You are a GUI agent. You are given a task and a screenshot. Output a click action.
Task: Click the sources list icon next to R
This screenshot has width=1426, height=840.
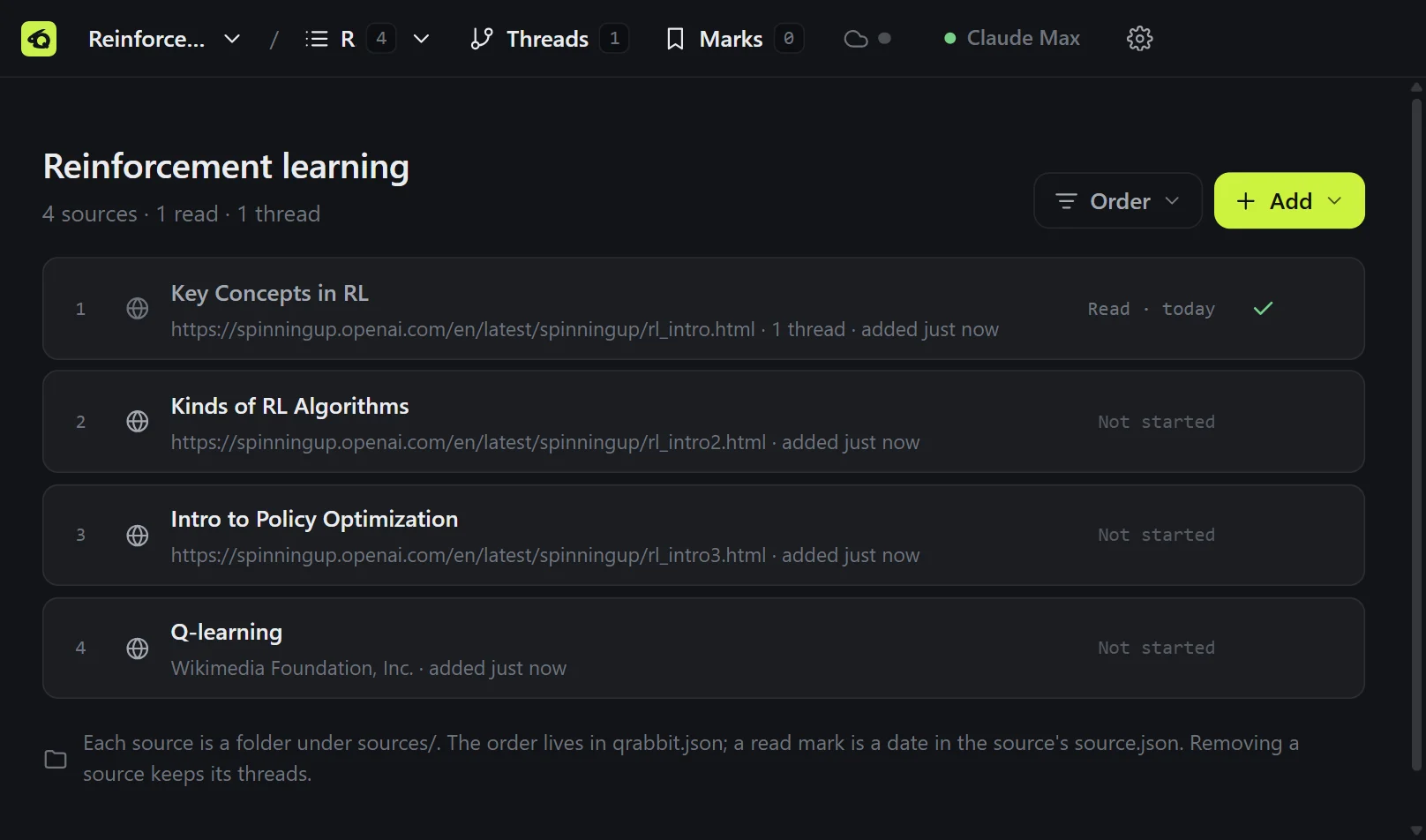(316, 39)
